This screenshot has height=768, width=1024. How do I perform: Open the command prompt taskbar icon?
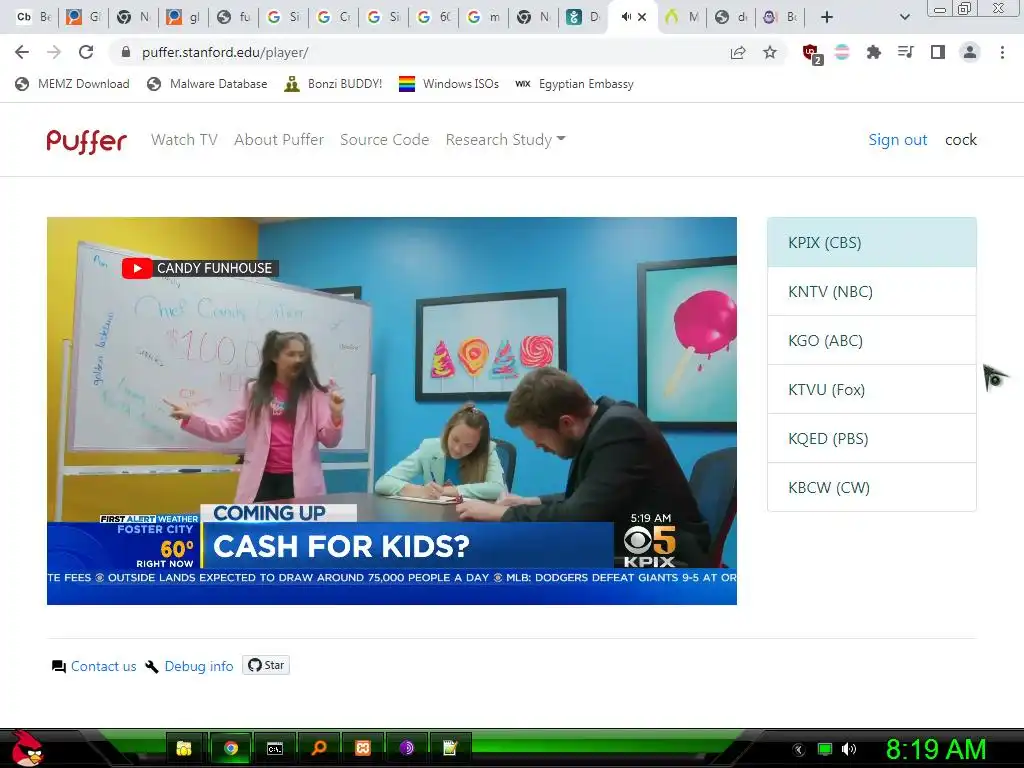[x=275, y=748]
